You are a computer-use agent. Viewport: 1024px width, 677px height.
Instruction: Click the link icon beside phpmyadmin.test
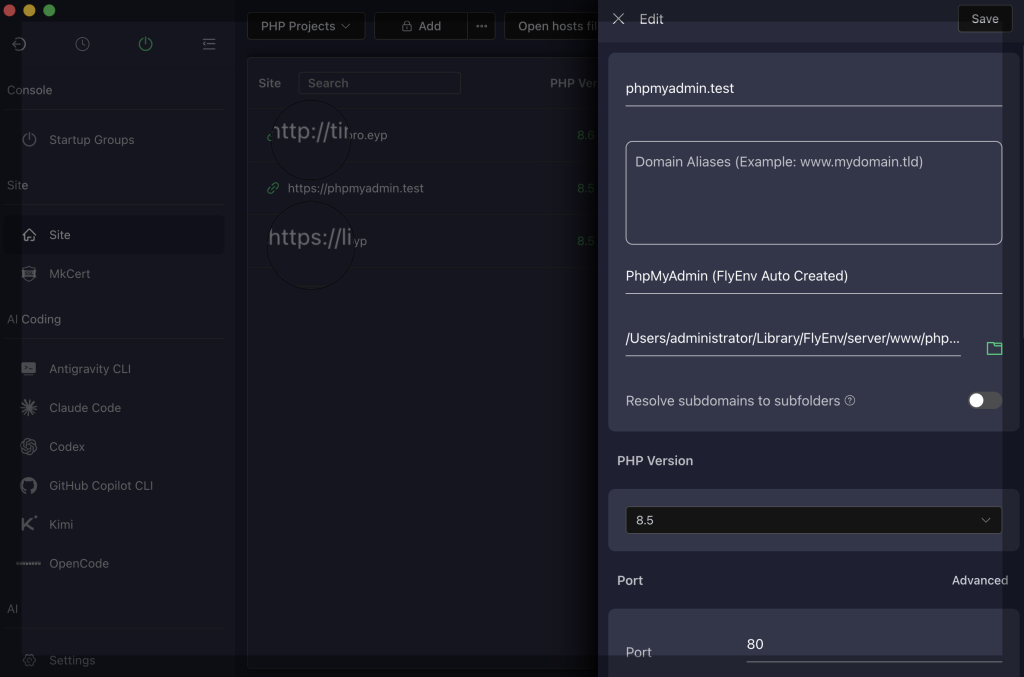pos(273,189)
